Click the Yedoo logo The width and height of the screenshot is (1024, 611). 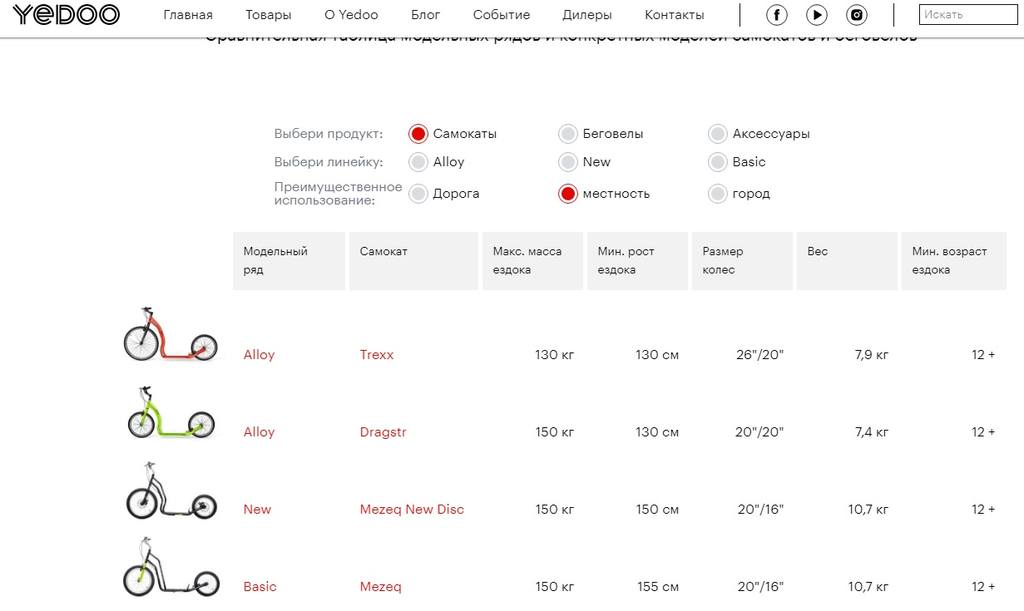(x=66, y=14)
